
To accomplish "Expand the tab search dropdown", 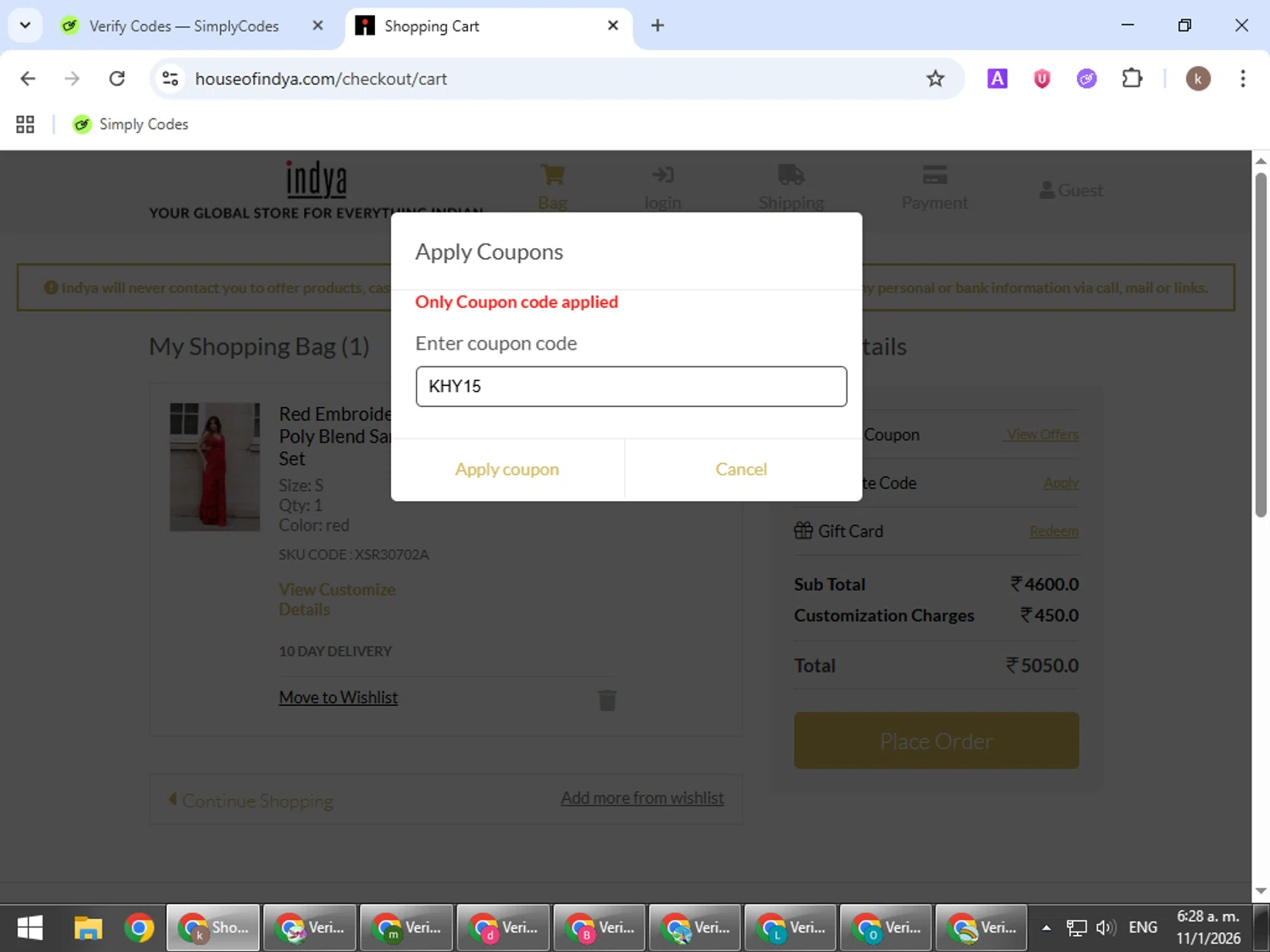I will 25,25.
